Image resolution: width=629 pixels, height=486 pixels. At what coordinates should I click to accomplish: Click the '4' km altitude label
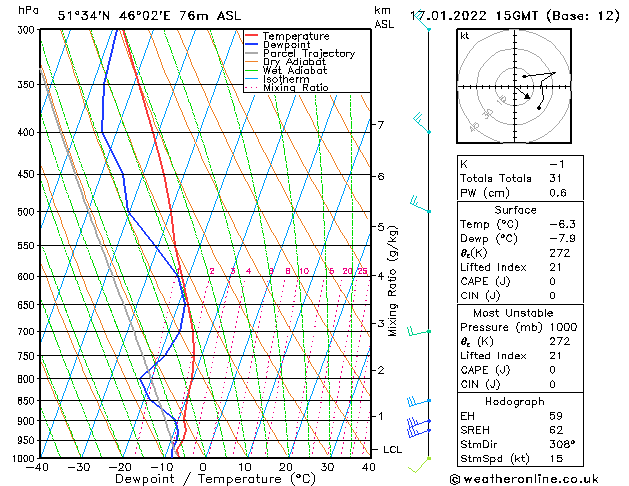pos(380,275)
